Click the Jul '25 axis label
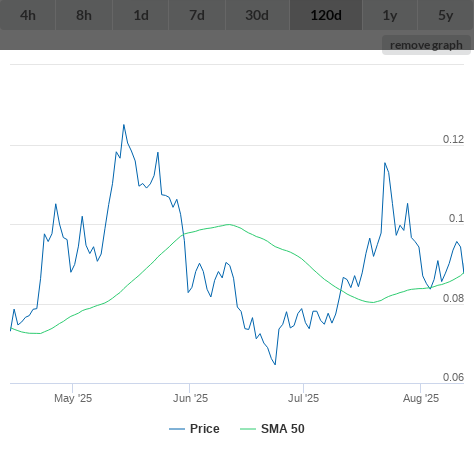The width and height of the screenshot is (474, 455). (303, 398)
